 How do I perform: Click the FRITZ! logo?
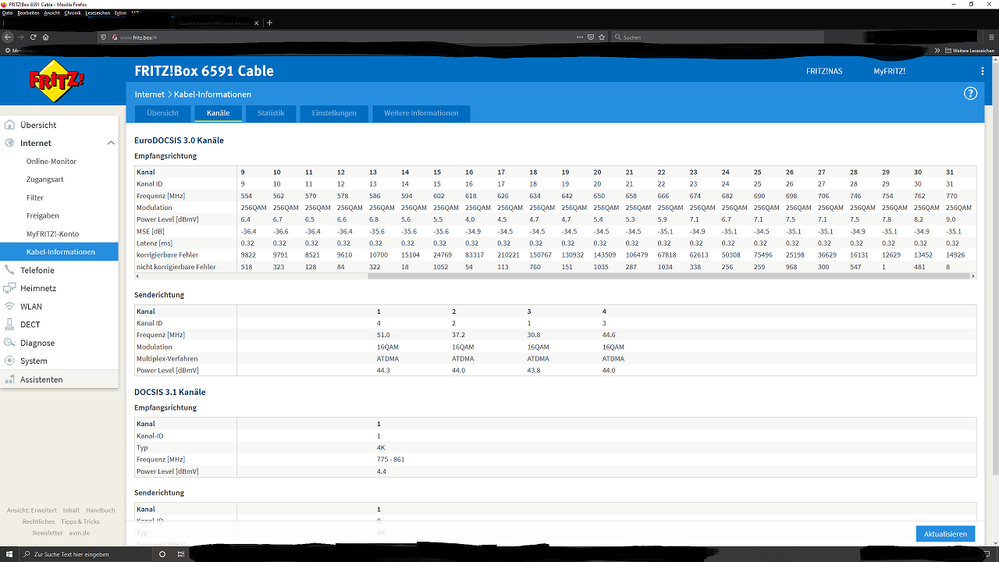pyautogui.click(x=56, y=81)
